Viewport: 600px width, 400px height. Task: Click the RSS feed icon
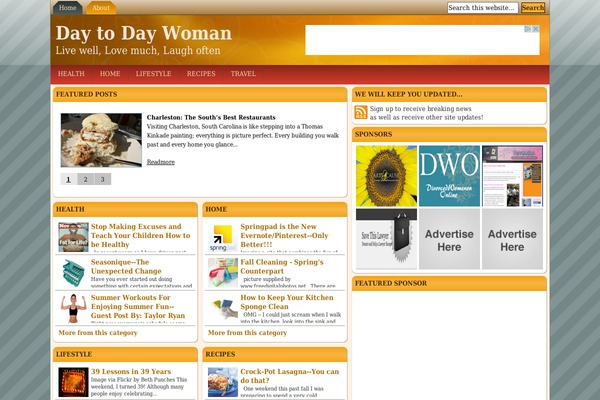click(x=361, y=113)
